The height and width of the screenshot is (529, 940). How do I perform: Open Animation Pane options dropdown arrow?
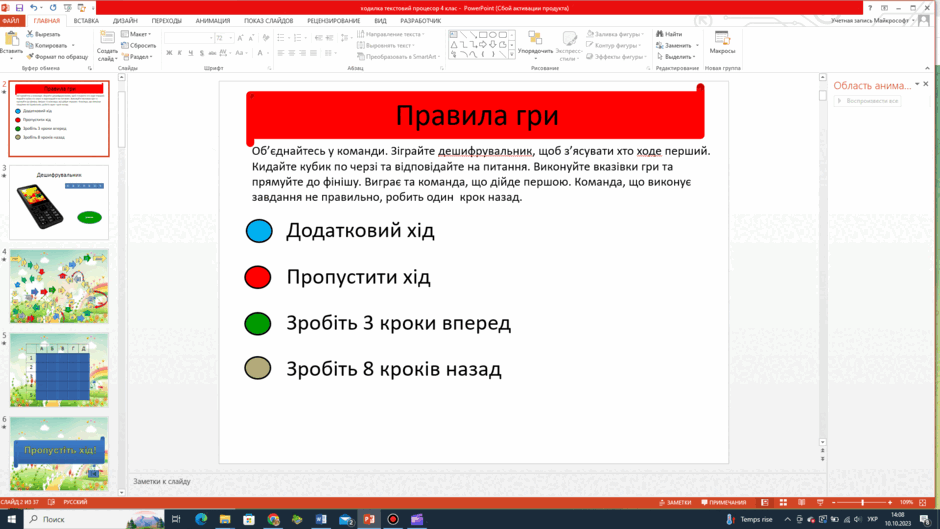pos(917,85)
